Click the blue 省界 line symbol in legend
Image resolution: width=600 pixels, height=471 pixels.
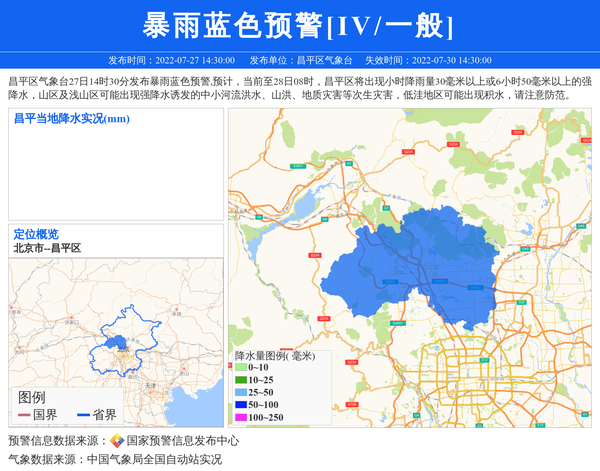83,415
